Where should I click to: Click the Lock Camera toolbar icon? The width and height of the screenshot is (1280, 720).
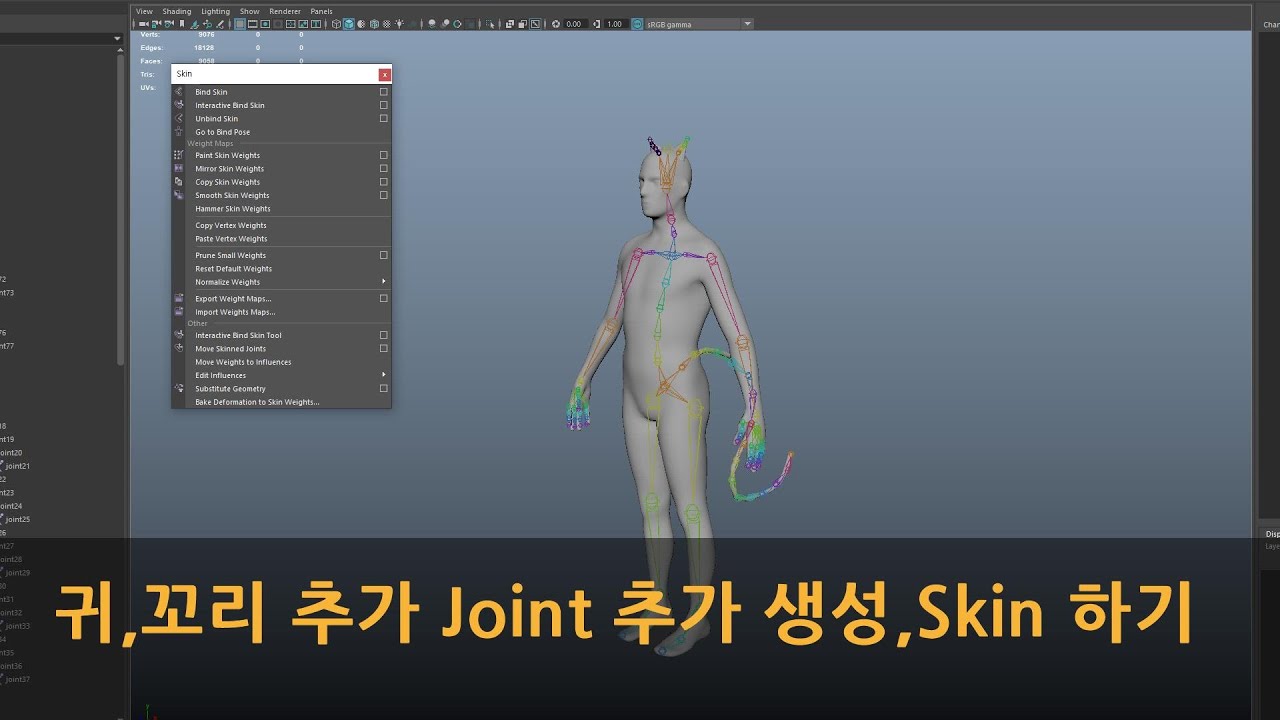(x=156, y=24)
